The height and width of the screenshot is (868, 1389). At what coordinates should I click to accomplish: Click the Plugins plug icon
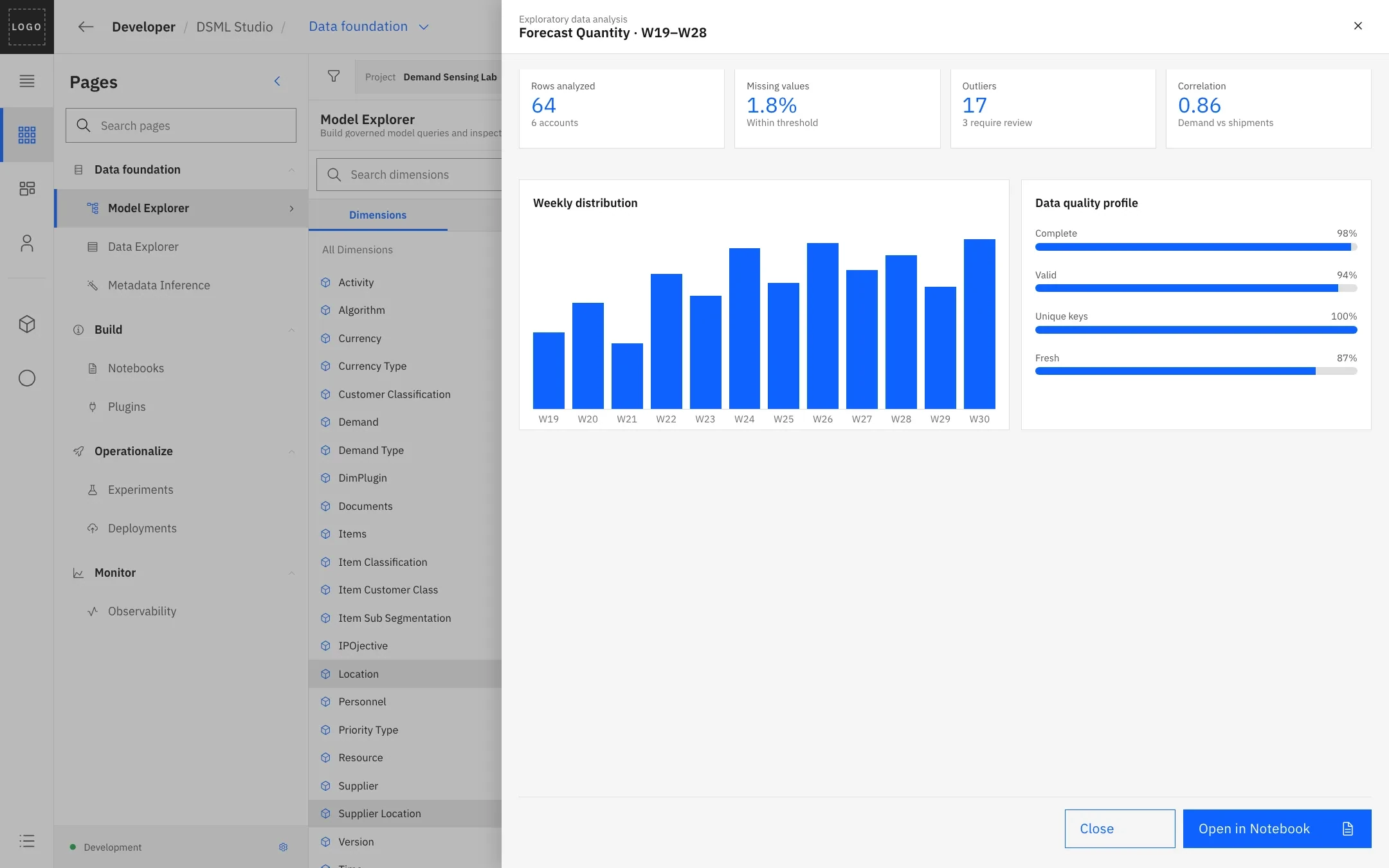tap(93, 407)
